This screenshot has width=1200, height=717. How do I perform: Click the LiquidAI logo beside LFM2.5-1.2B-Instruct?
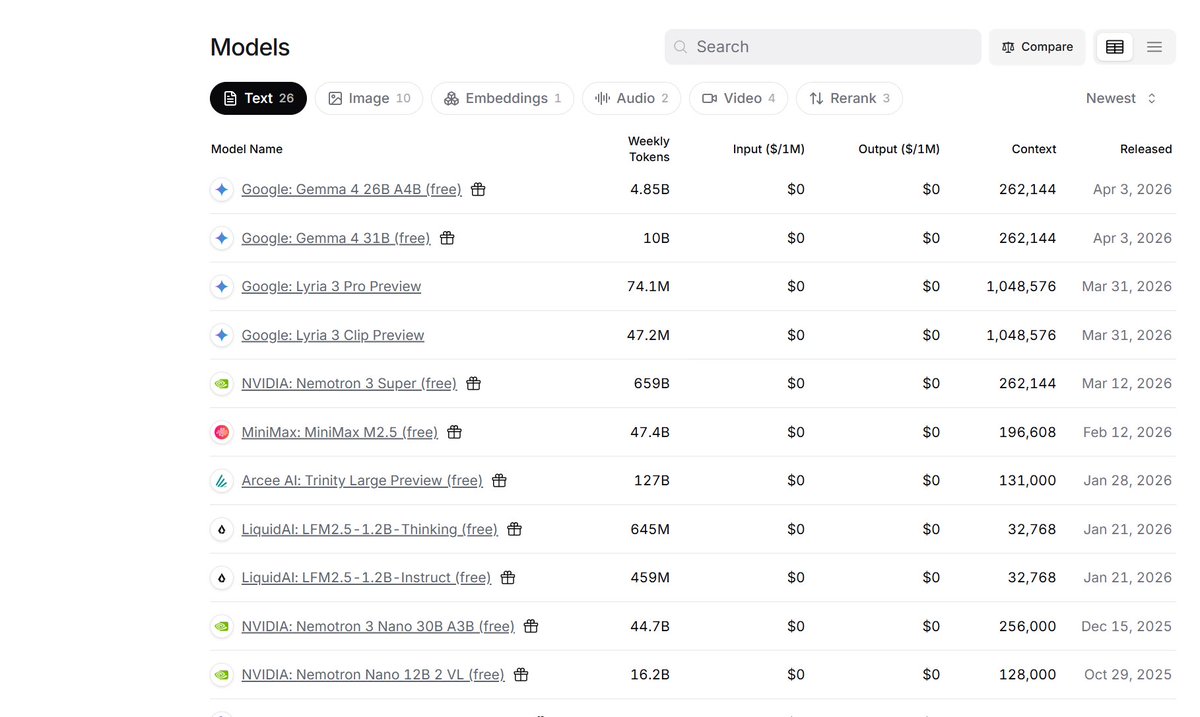(x=222, y=577)
